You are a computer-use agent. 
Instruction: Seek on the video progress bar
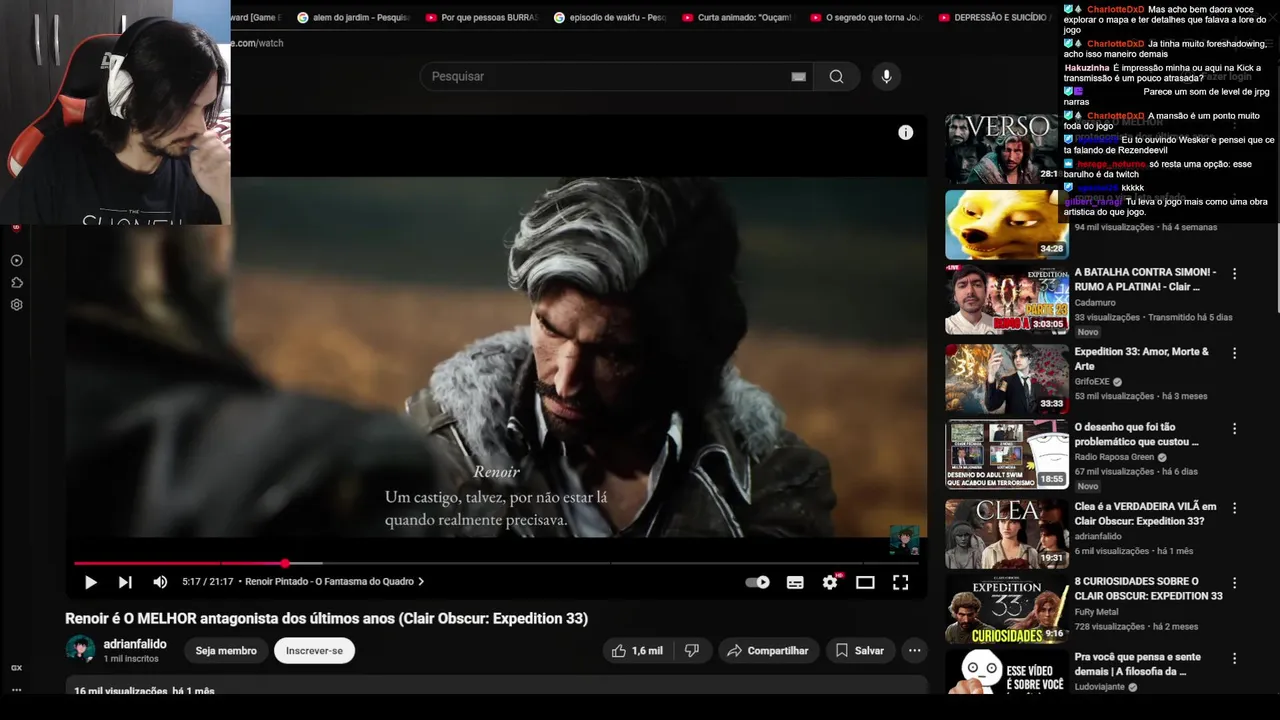point(496,564)
